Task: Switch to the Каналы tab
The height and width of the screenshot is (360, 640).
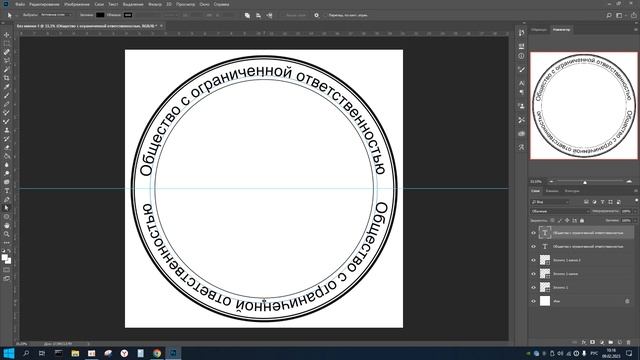Action: 552,191
